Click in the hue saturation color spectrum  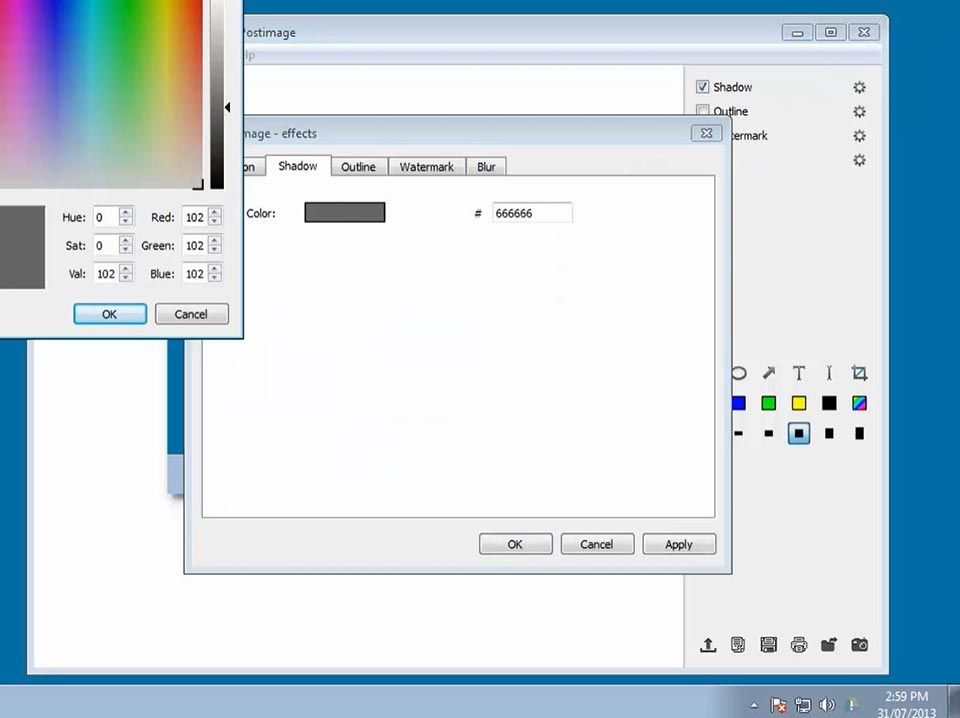pos(101,93)
